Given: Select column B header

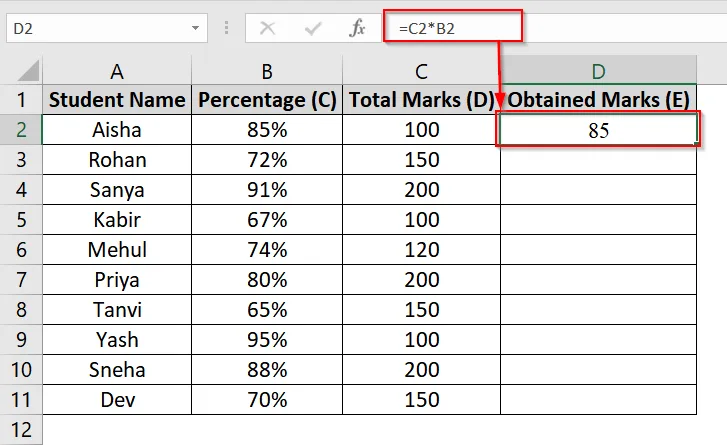Looking at the screenshot, I should tap(267, 70).
